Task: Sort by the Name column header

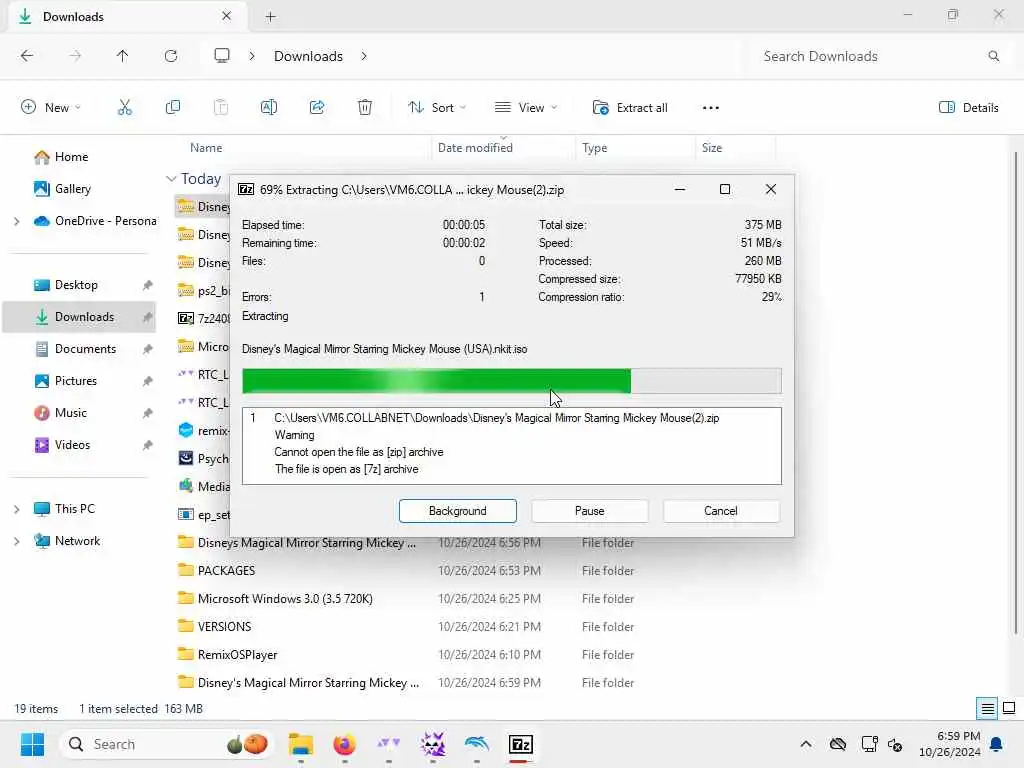Action: pyautogui.click(x=206, y=148)
